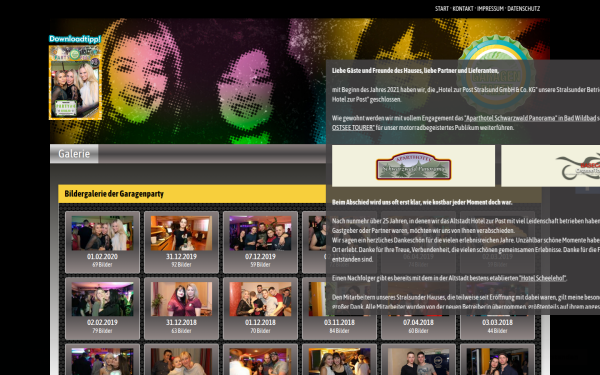The image size is (600, 375).
Task: Open the 03.11.2018 gallery with 84 Bilder
Action: (x=339, y=308)
